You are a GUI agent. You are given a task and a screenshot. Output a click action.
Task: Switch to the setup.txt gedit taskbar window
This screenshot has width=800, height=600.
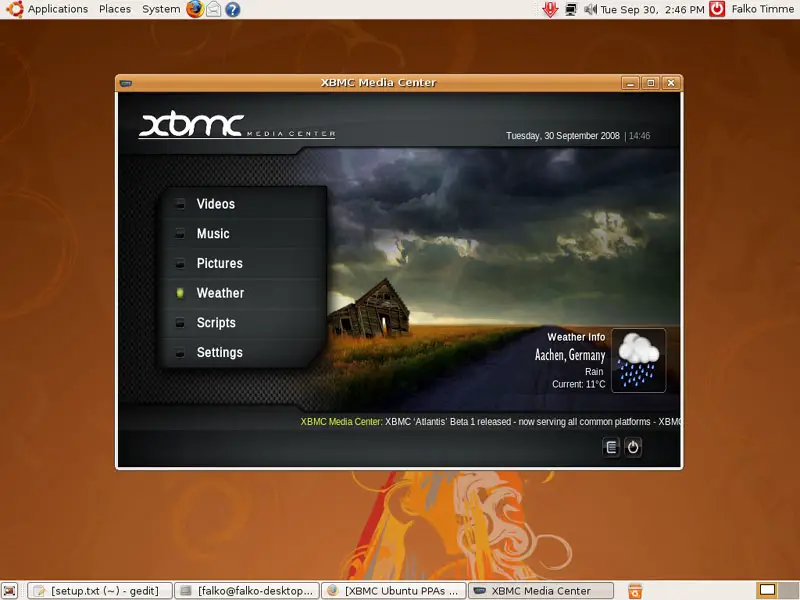click(x=100, y=591)
